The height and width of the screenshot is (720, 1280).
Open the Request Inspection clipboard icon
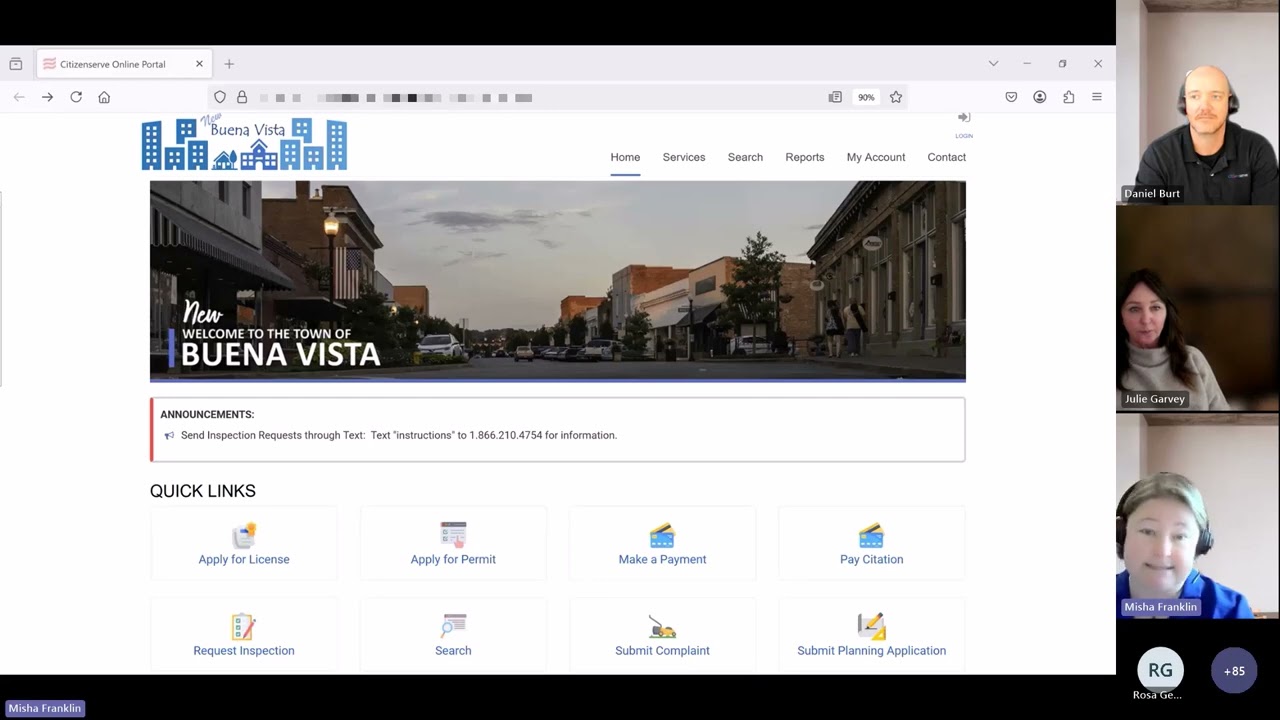244,626
